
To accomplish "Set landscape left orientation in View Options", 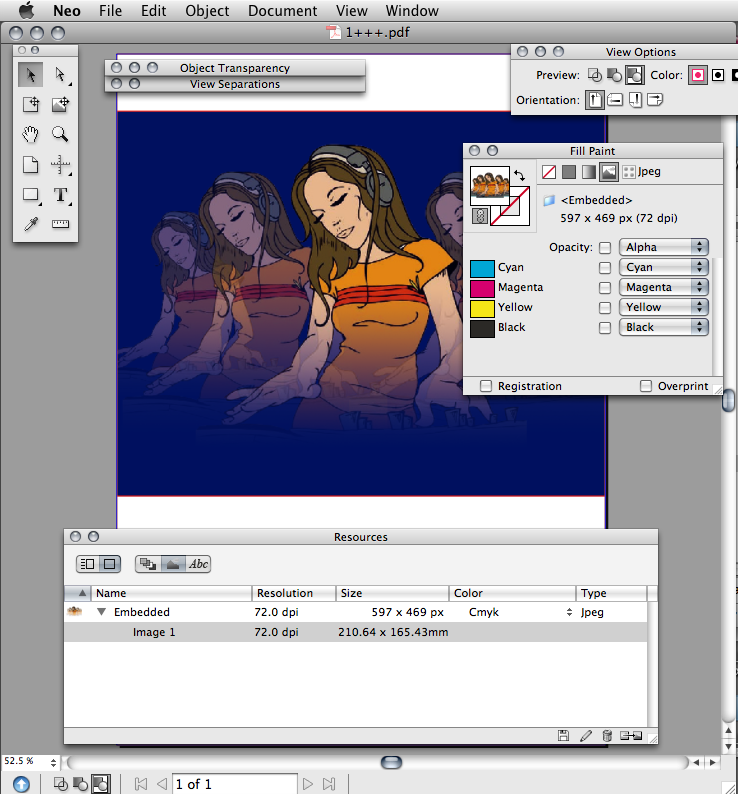I will 615,100.
